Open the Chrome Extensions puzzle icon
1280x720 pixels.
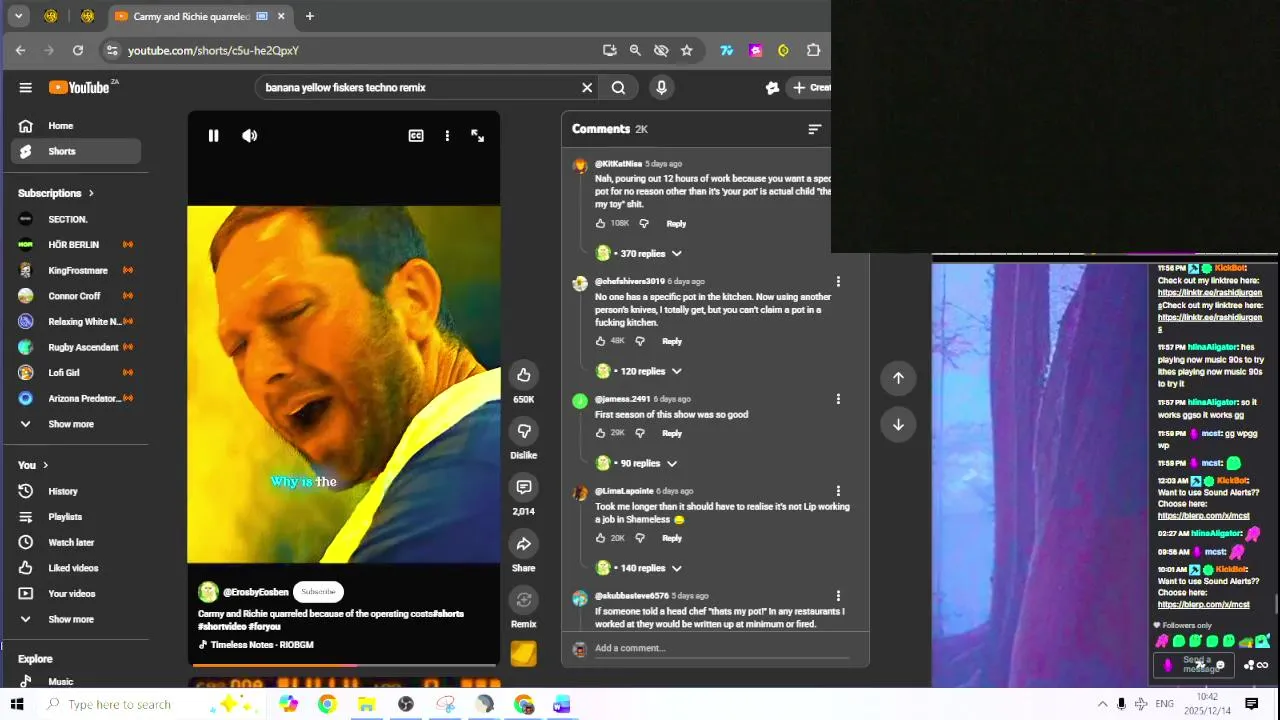813,51
